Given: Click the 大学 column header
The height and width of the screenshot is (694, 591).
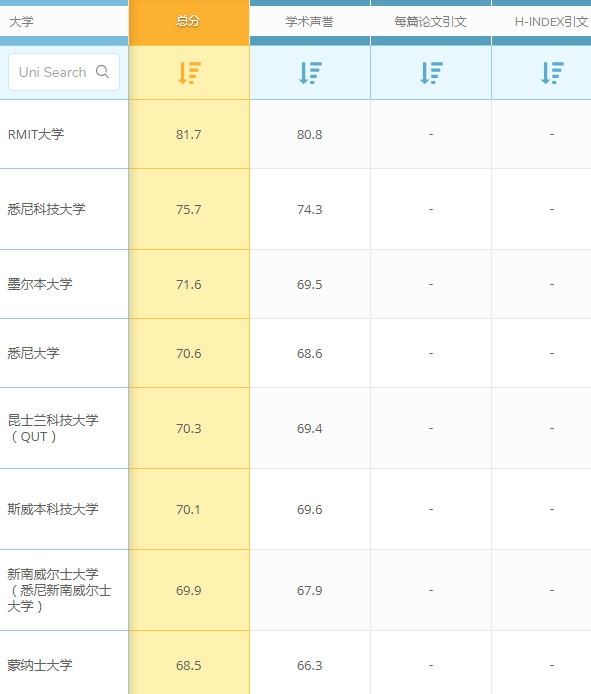Looking at the screenshot, I should coord(21,21).
